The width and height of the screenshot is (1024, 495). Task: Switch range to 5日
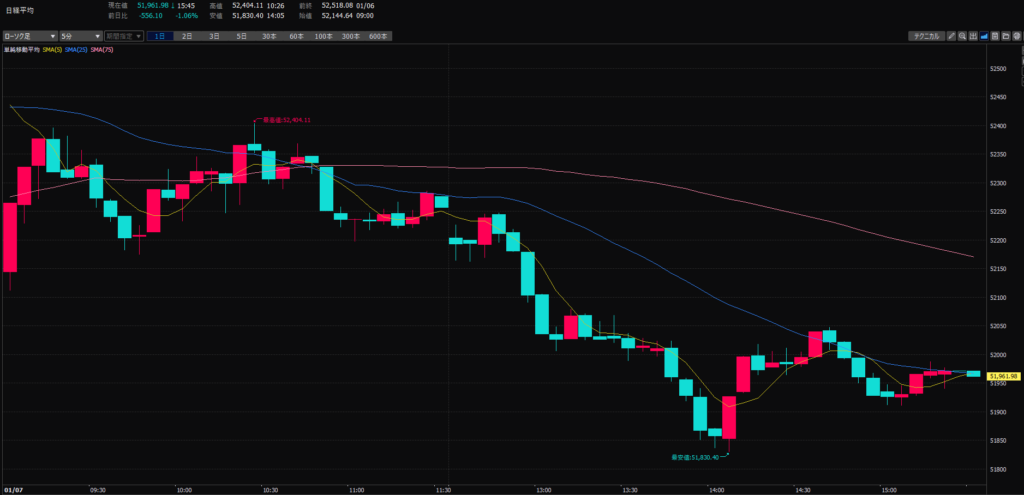tap(241, 36)
